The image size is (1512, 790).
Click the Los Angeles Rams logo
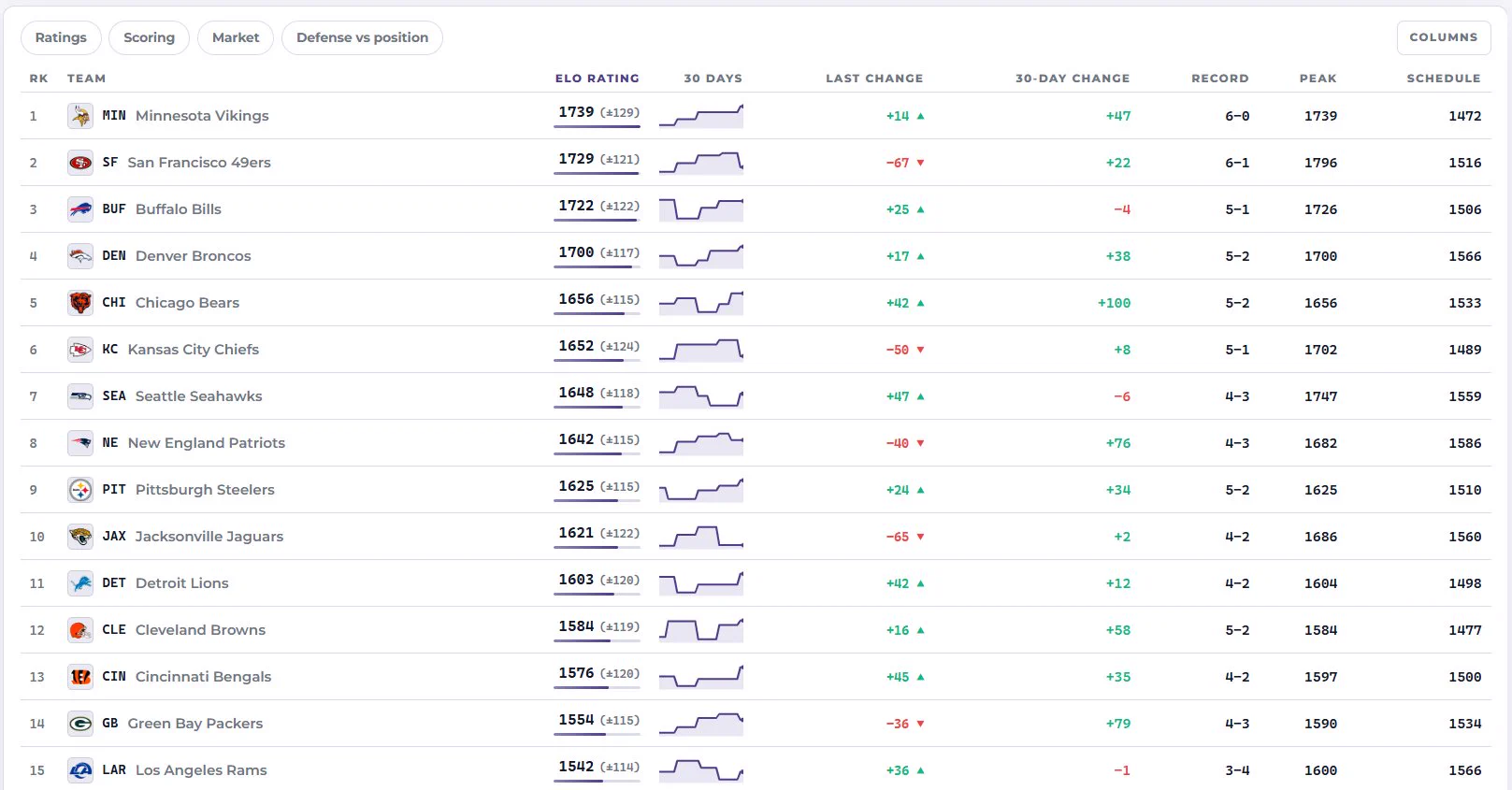pyautogui.click(x=80, y=770)
